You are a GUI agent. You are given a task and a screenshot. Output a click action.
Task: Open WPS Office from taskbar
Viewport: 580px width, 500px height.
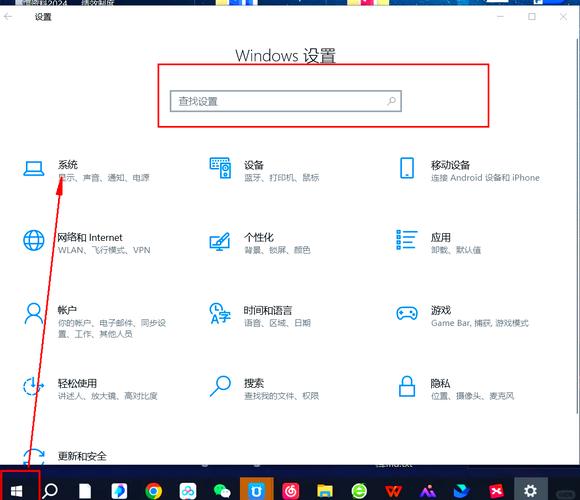click(x=394, y=491)
